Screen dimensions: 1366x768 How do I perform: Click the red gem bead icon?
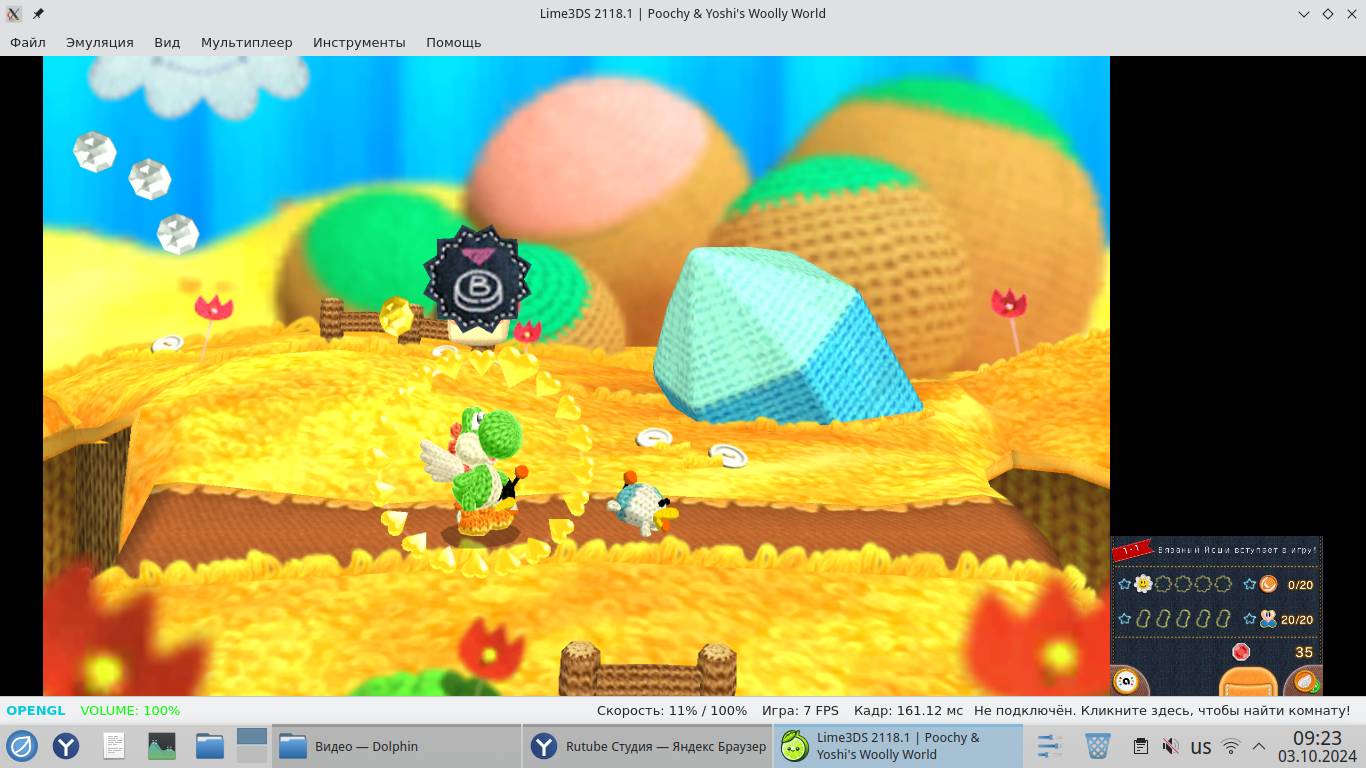pos(1242,652)
